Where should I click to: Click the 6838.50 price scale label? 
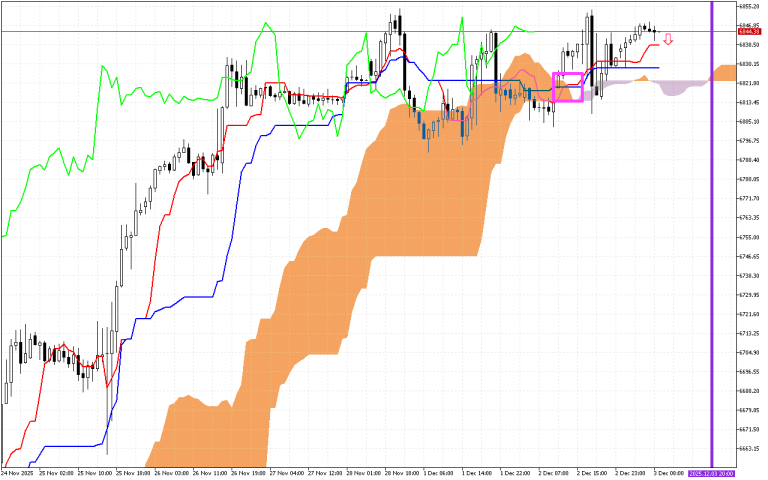tap(749, 45)
